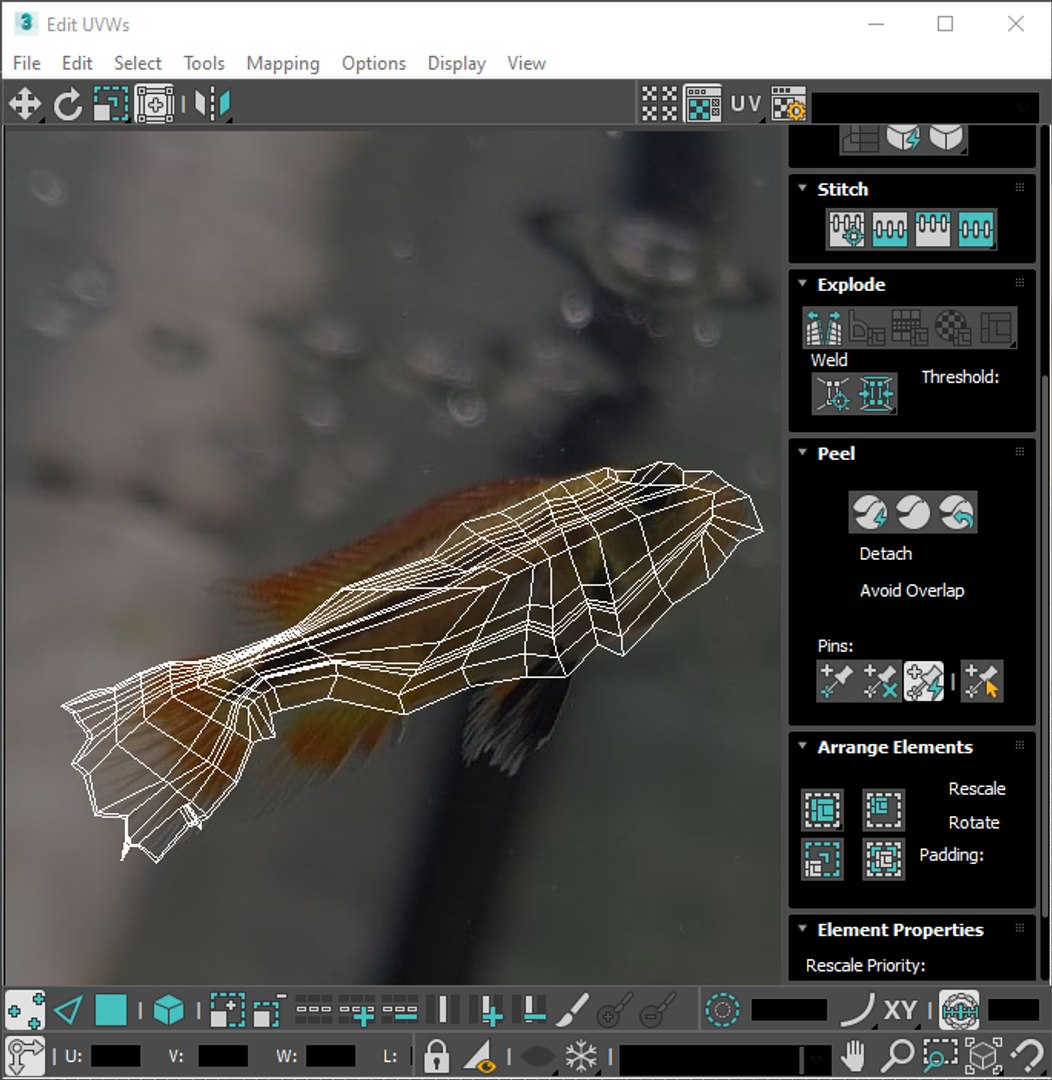1052x1080 pixels.
Task: Toggle Show Map in dialog button
Action: (702, 105)
